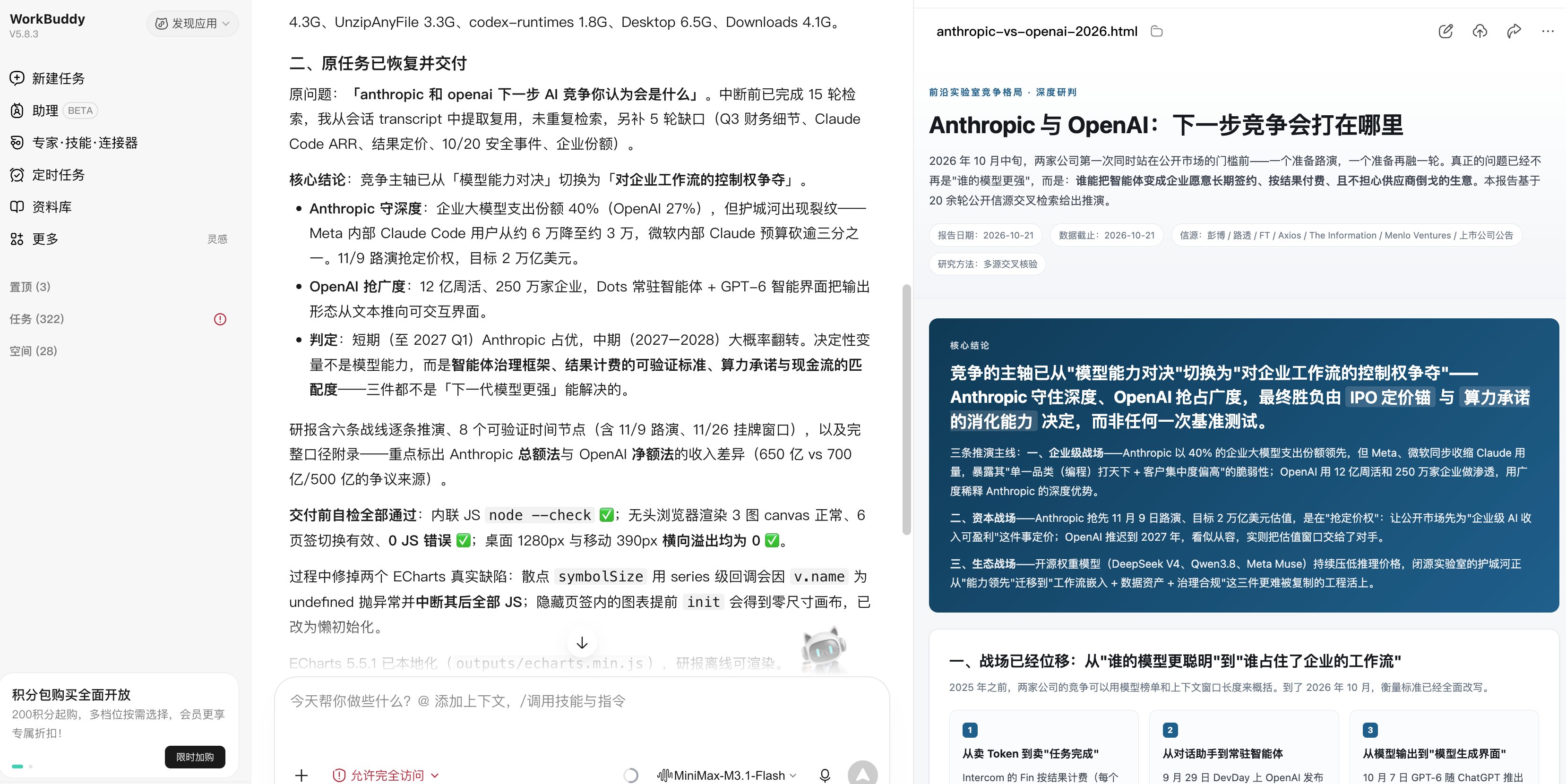Select the green first carousel indicator
This screenshot has width=1566, height=784.
[17, 767]
